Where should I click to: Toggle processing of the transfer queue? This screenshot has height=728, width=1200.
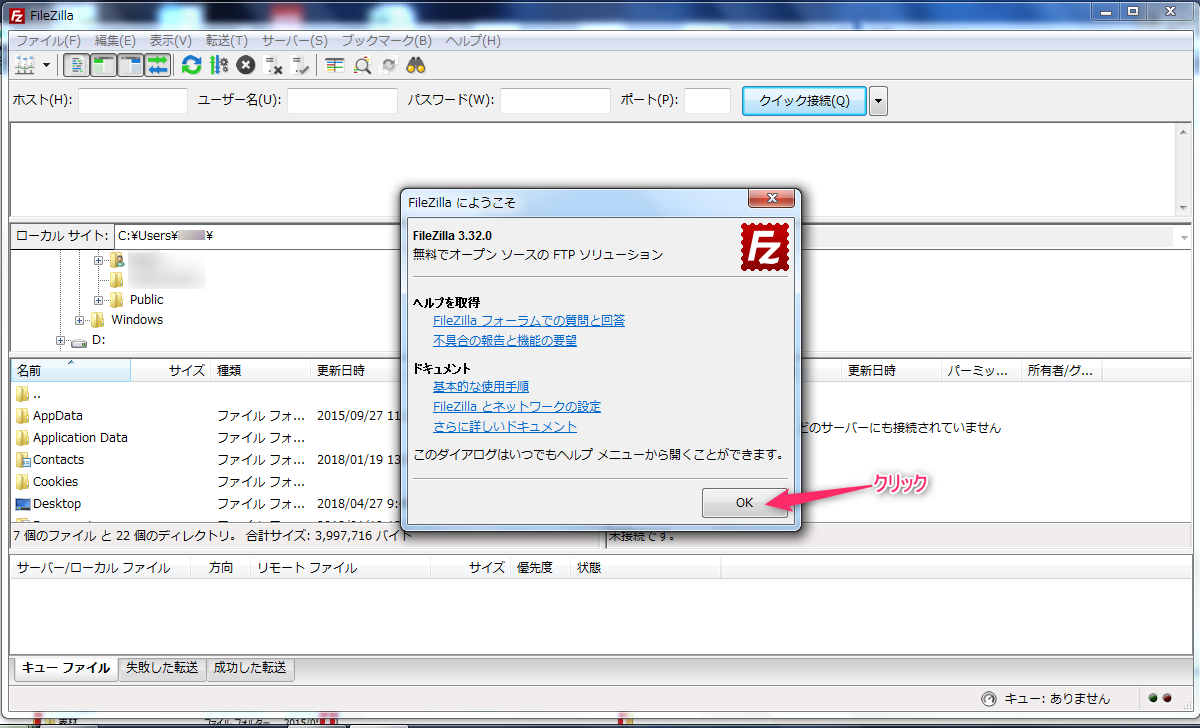click(x=218, y=66)
